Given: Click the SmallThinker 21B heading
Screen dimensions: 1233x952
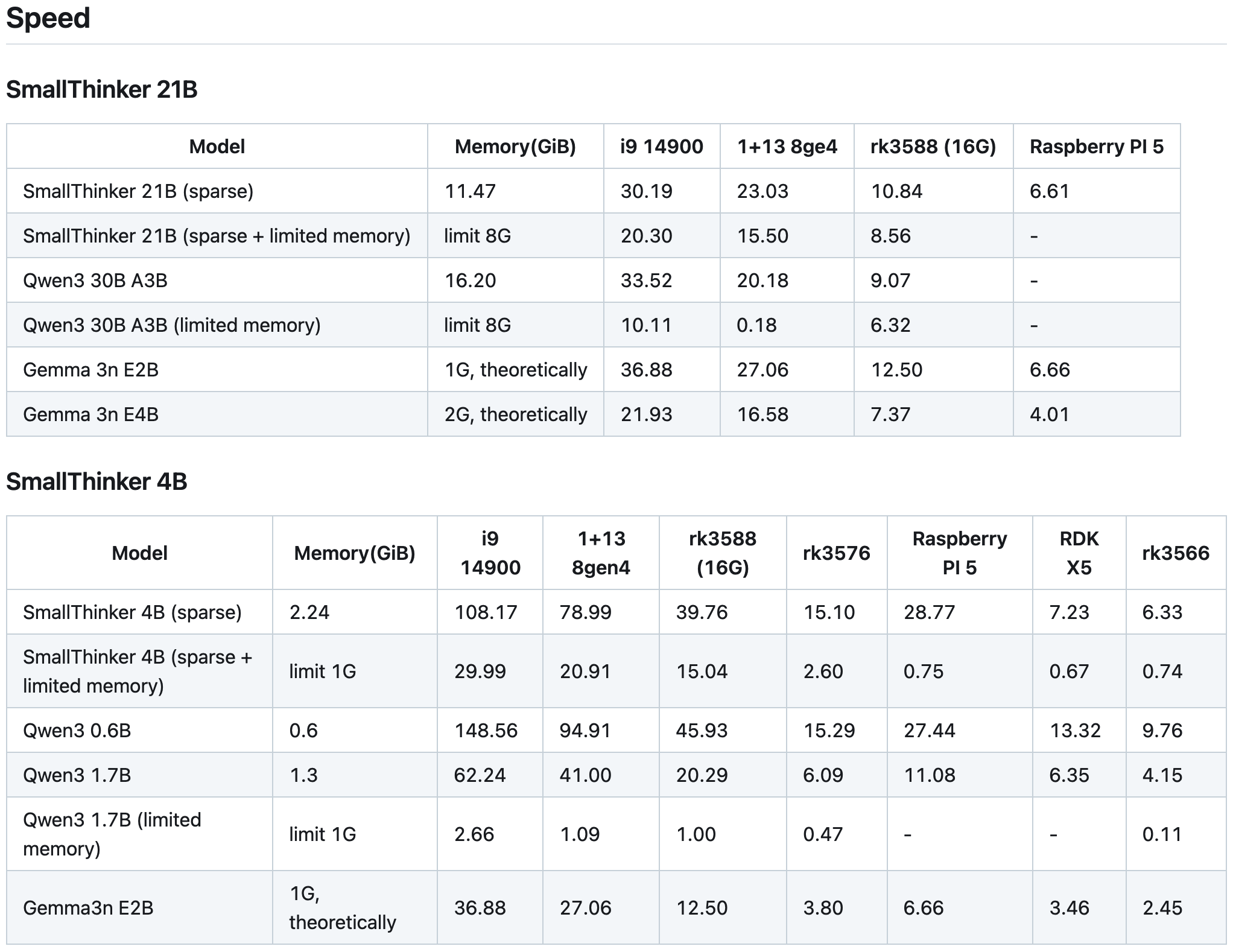Looking at the screenshot, I should point(101,89).
